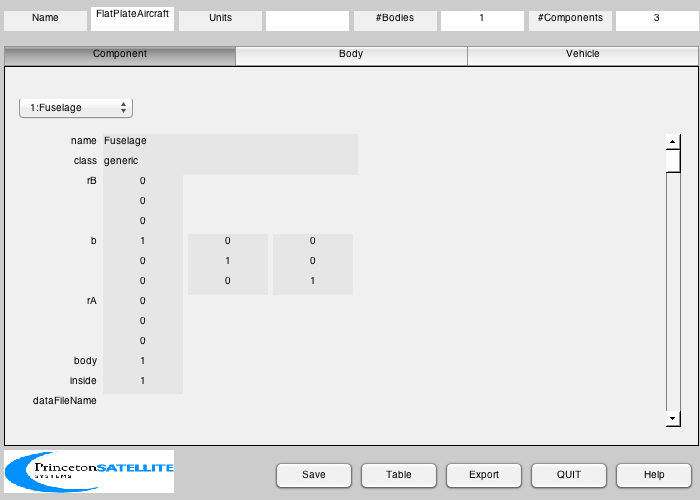This screenshot has width=700, height=500.
Task: Click the Units label button
Action: [221, 21]
